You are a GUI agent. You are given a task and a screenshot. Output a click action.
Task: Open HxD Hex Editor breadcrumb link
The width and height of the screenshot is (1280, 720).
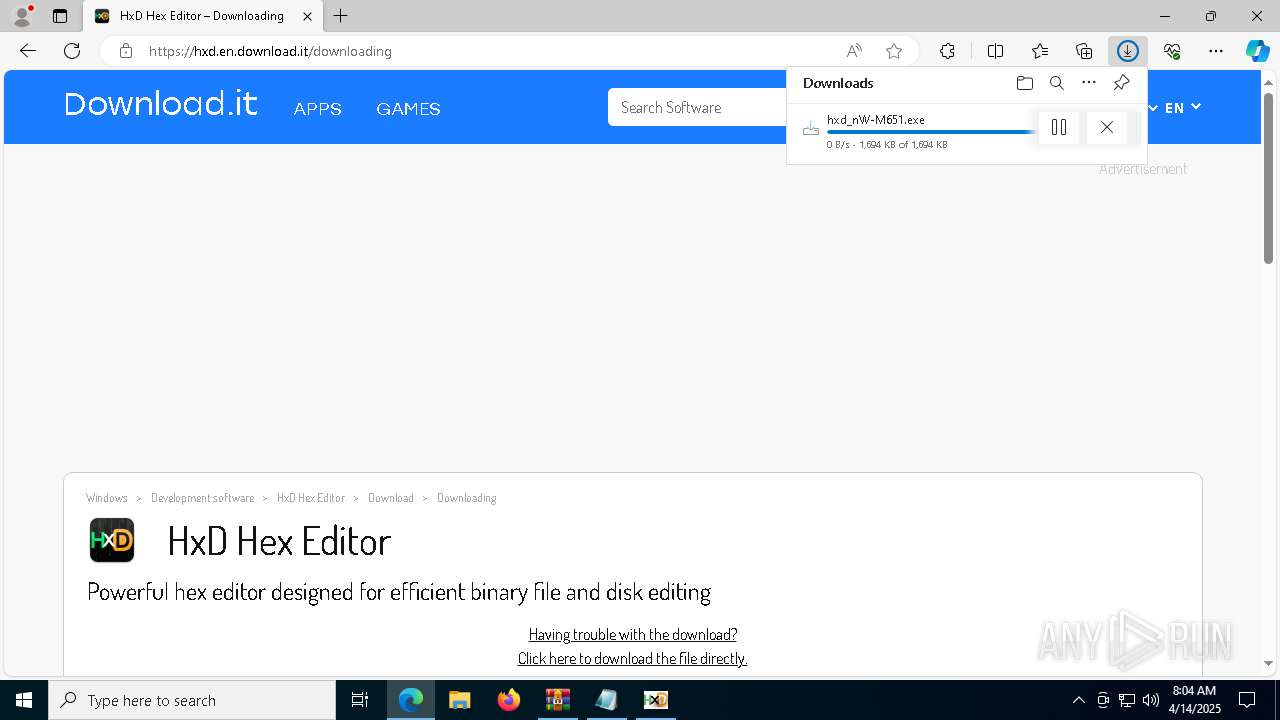click(311, 498)
